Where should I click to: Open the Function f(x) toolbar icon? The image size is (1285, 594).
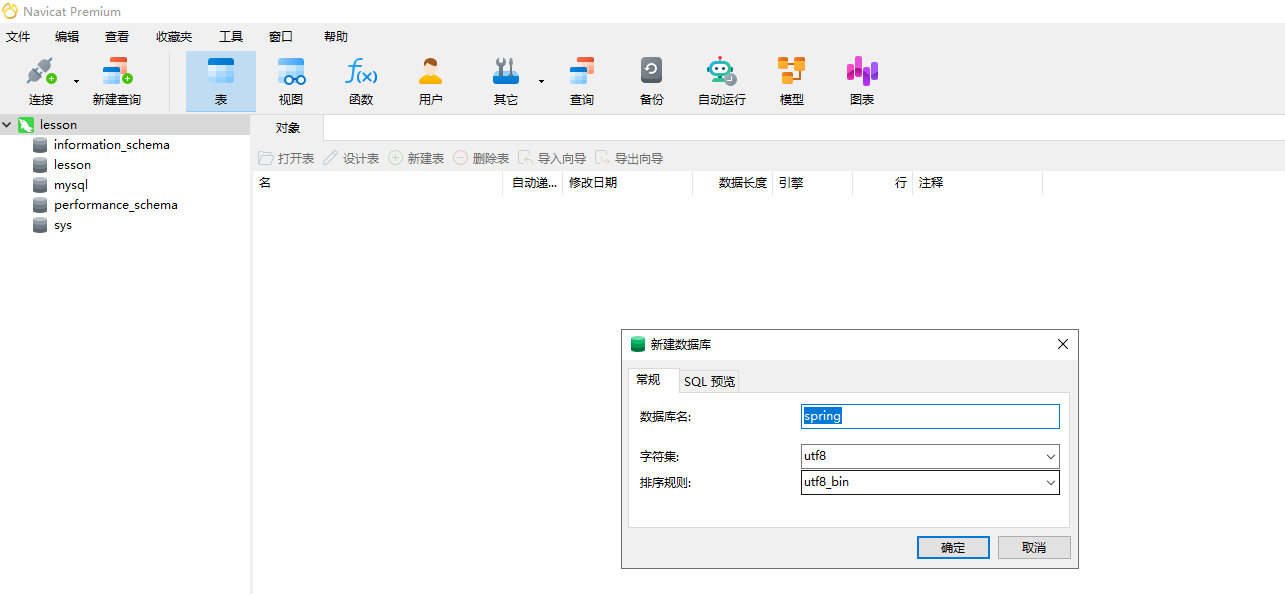(x=361, y=81)
